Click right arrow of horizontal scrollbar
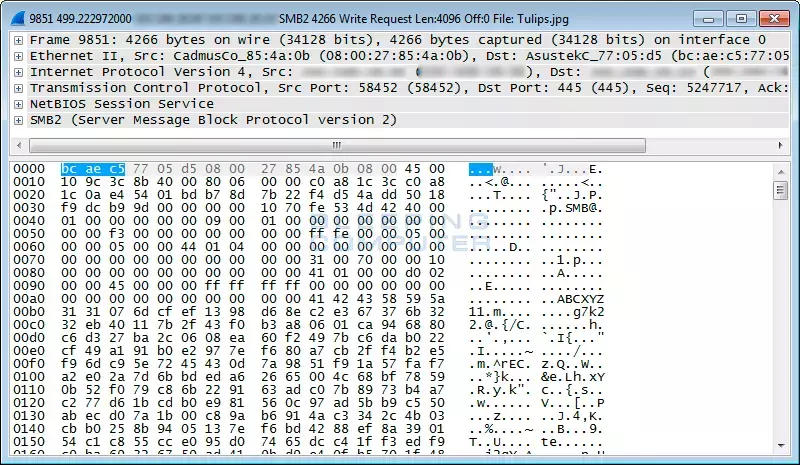800x465 pixels. pyautogui.click(x=780, y=145)
